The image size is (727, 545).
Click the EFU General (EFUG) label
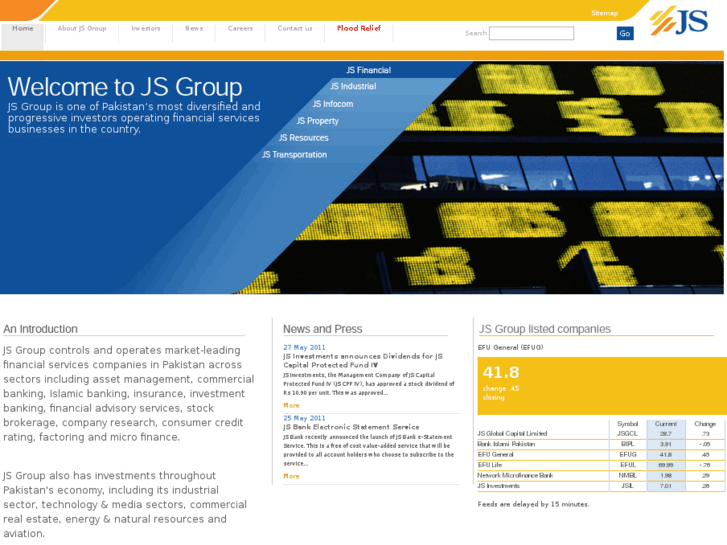[x=510, y=347]
